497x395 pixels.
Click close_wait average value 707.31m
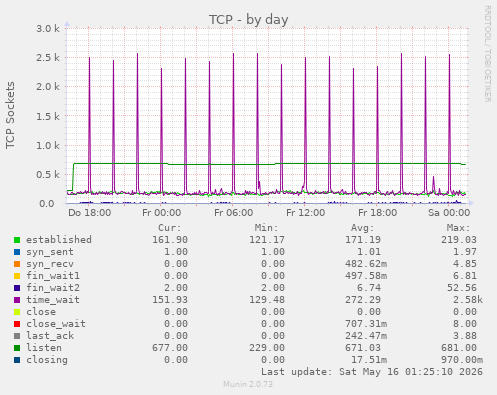click(x=366, y=324)
